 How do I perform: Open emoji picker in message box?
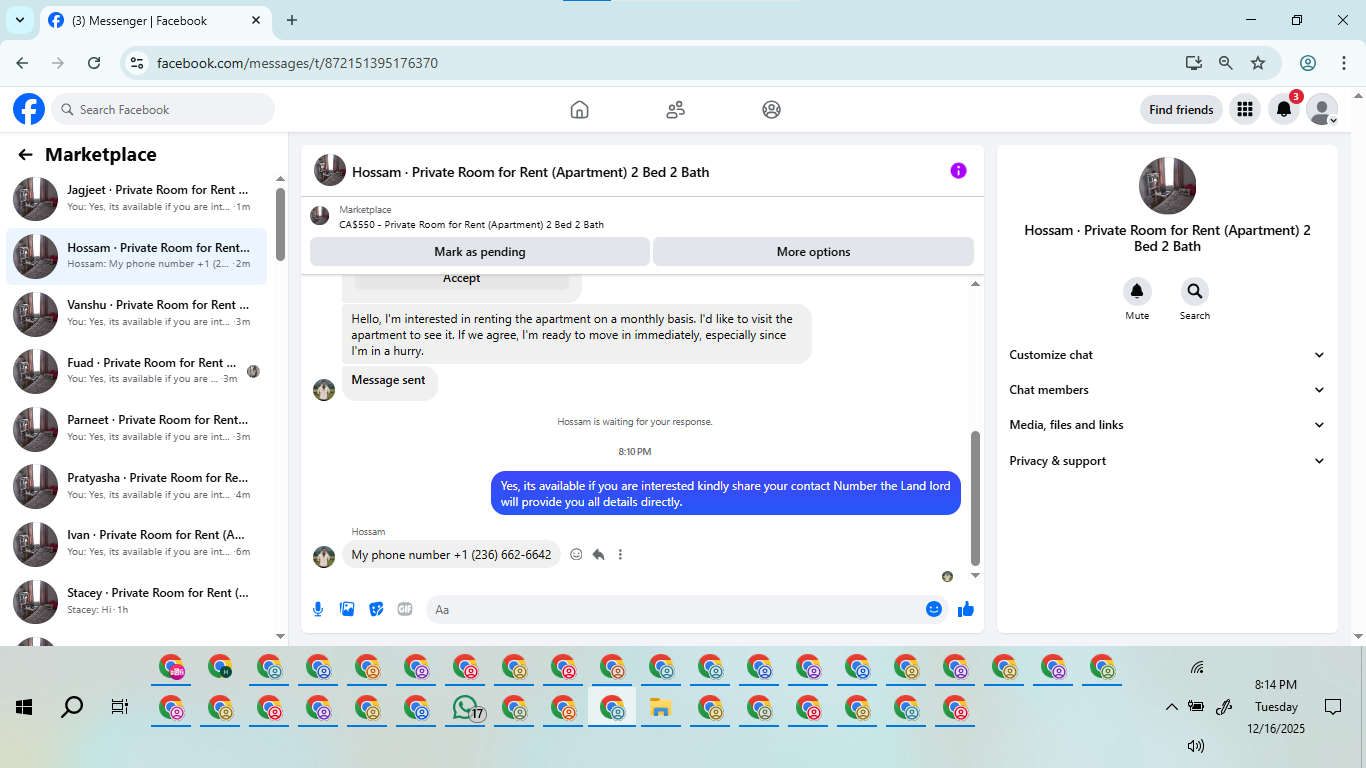tap(934, 609)
